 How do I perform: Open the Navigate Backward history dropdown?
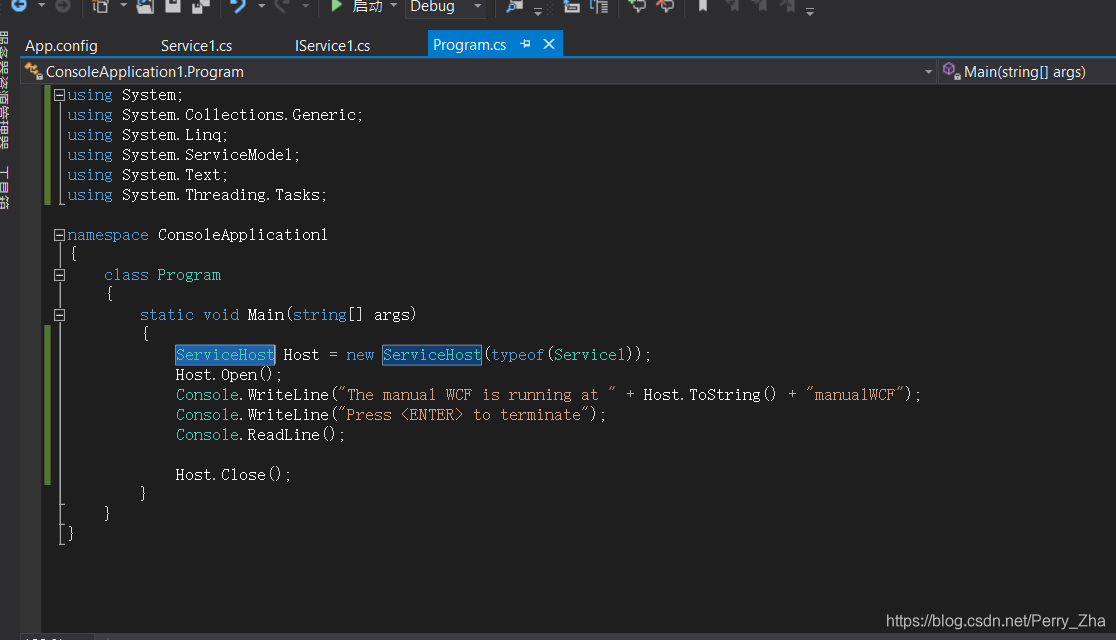[41, 6]
